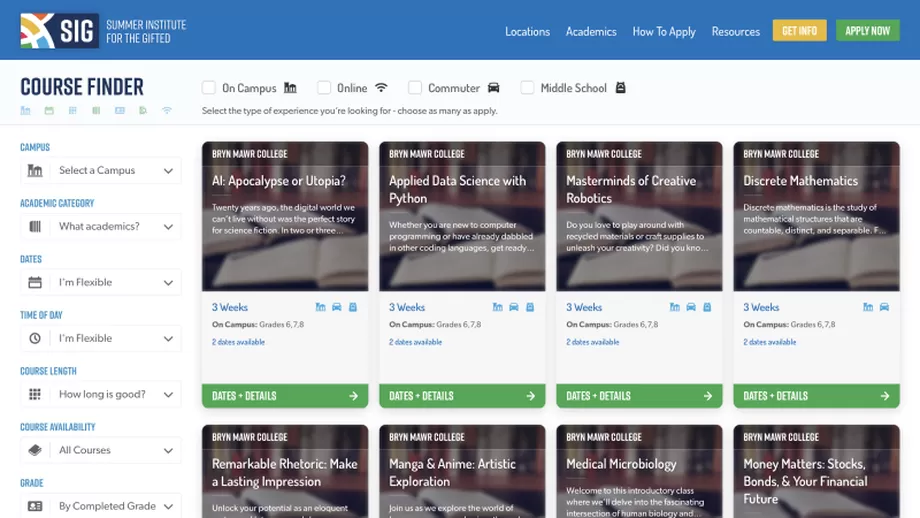The width and height of the screenshot is (920, 518).
Task: Click middle school backpack icon on Applied Data Science card
Action: coord(530,308)
